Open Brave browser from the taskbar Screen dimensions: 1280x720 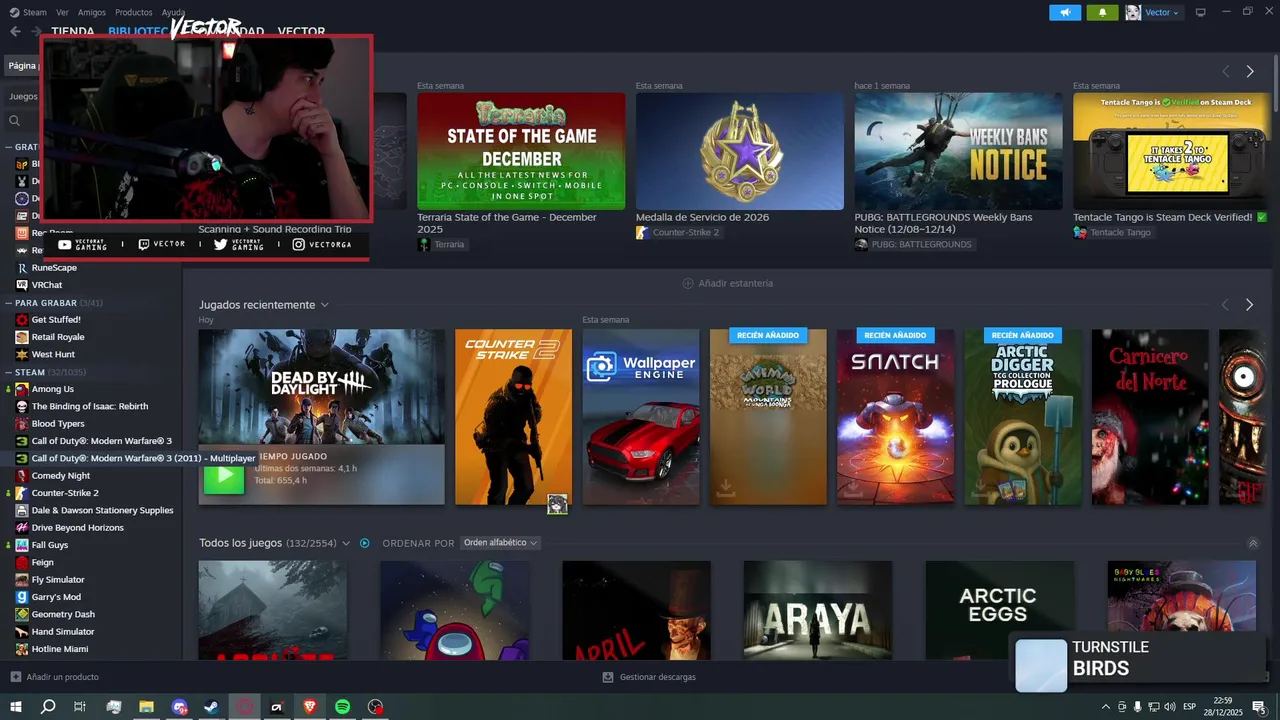(x=310, y=707)
